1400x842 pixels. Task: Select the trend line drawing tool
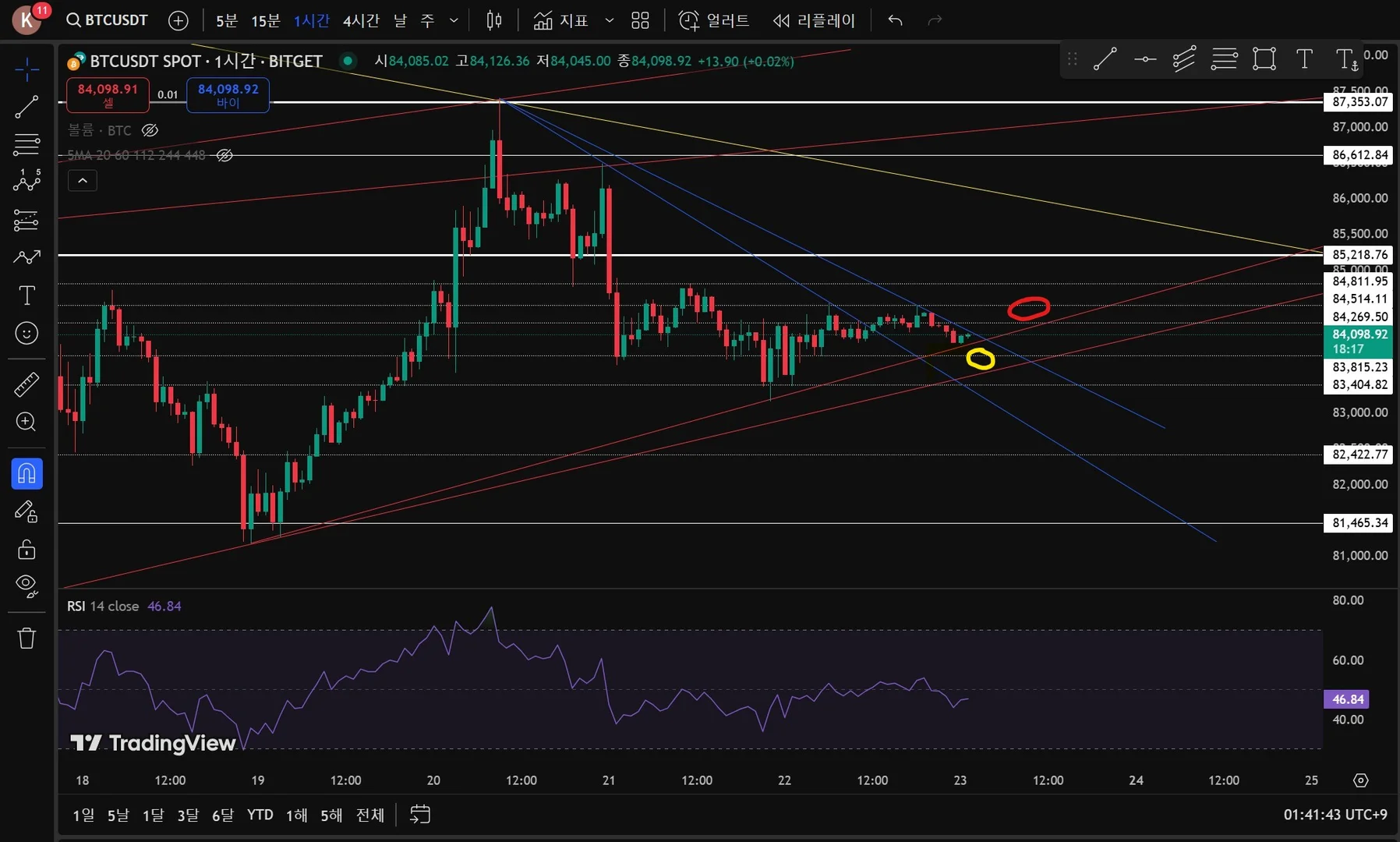click(27, 107)
